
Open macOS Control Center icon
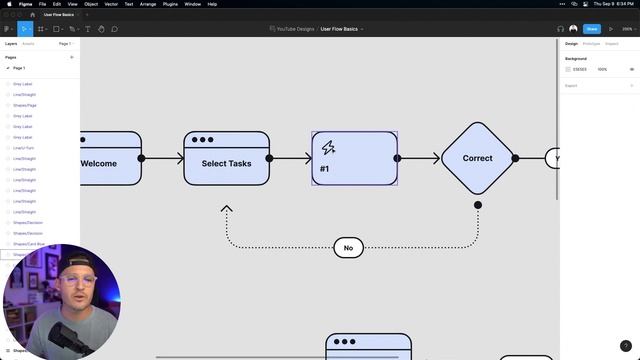585,4
